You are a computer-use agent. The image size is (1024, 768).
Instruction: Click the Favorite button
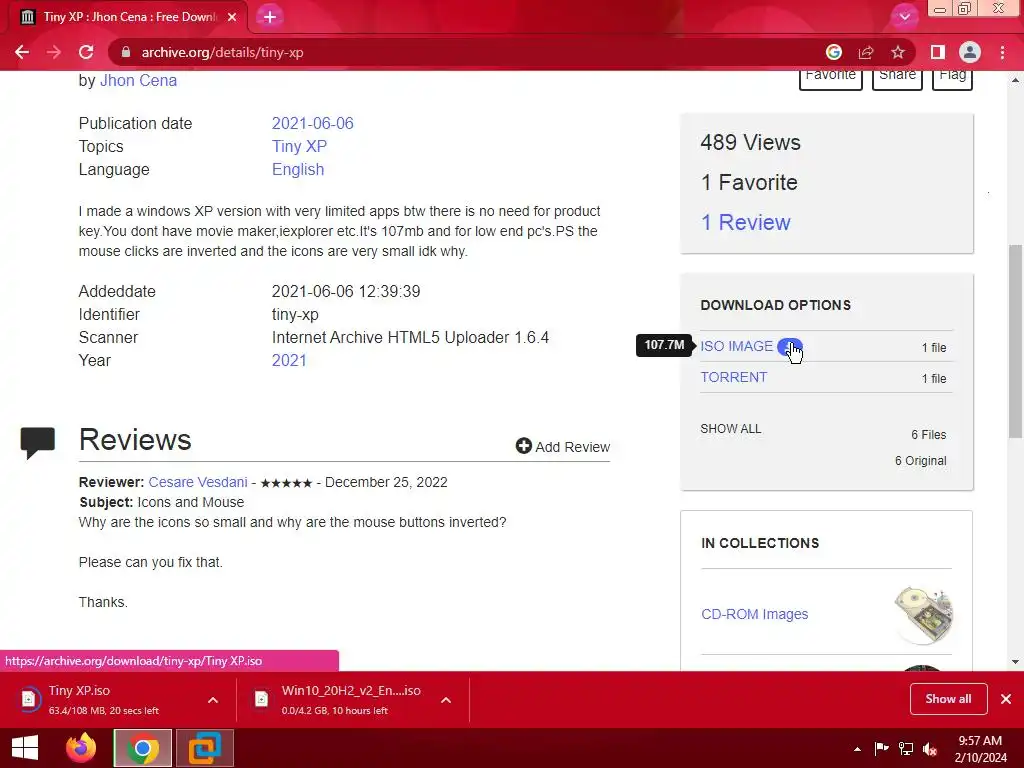point(831,77)
